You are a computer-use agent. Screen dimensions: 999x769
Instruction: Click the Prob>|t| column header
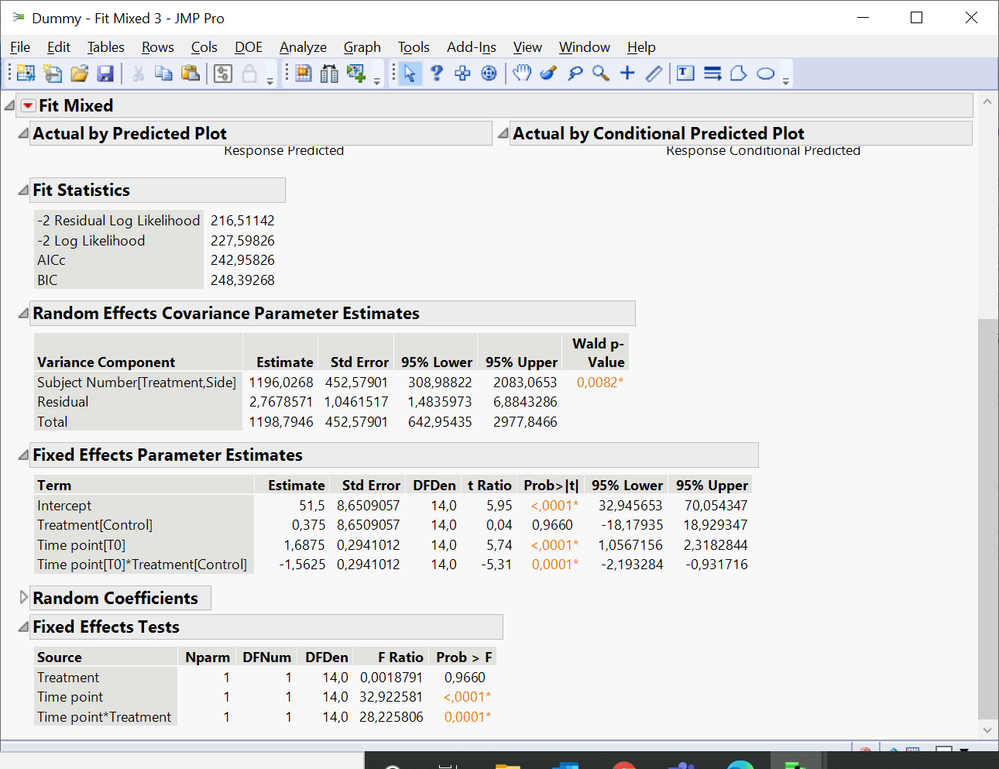click(551, 485)
